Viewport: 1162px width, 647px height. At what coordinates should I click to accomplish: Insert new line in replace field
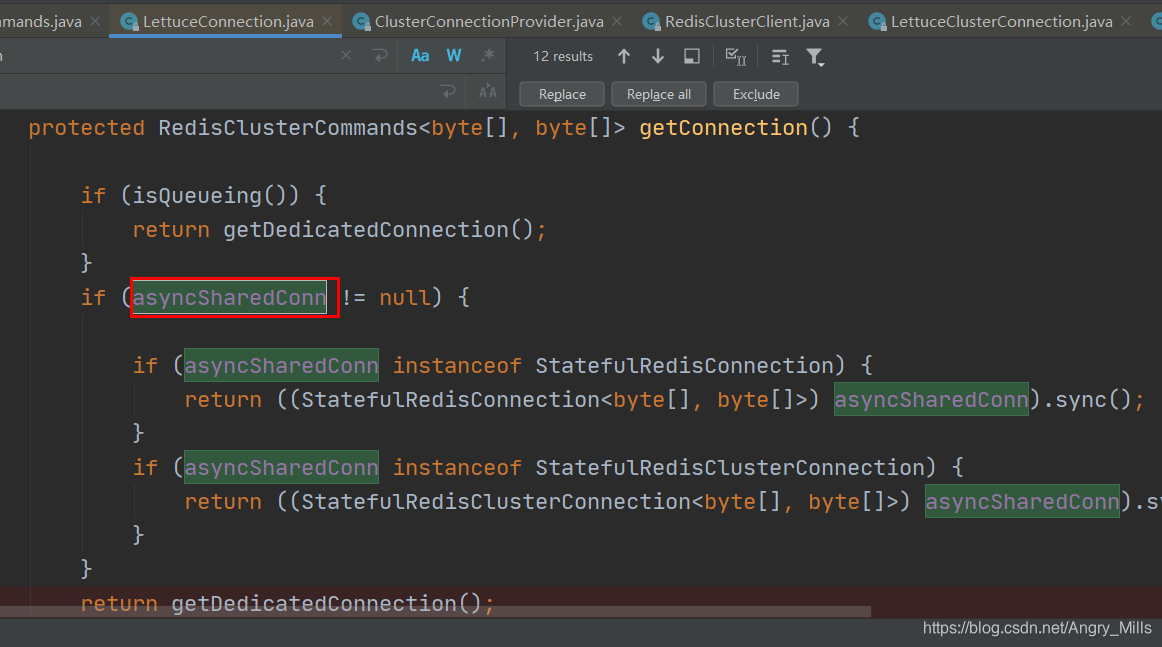point(448,92)
